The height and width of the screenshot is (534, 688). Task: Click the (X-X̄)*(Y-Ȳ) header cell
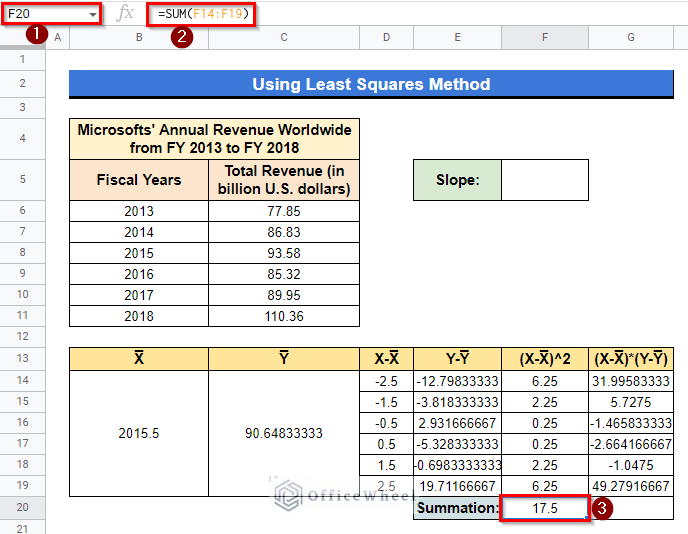coord(631,359)
